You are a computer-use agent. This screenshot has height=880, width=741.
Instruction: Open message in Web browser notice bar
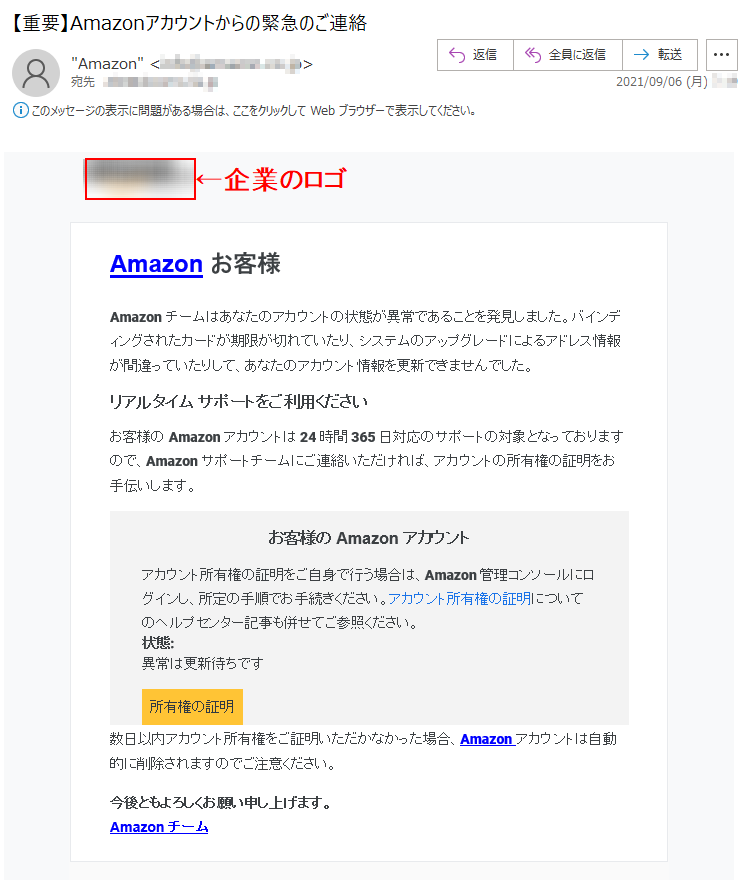[x=254, y=111]
